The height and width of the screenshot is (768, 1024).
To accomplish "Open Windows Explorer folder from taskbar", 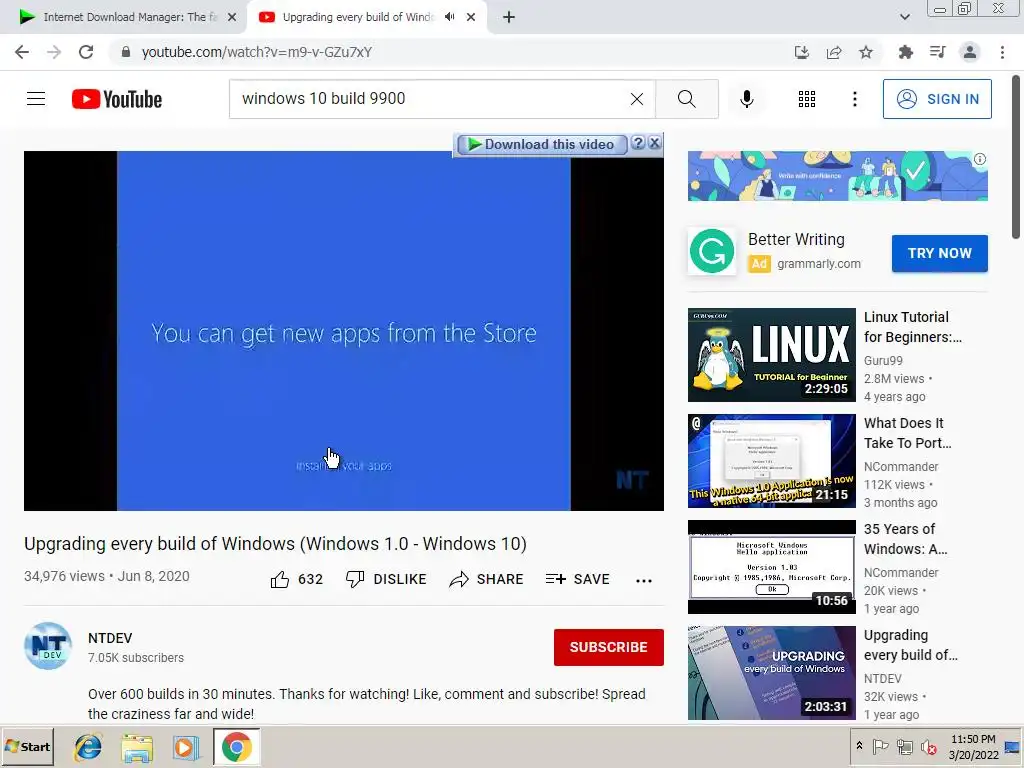I will click(x=137, y=747).
